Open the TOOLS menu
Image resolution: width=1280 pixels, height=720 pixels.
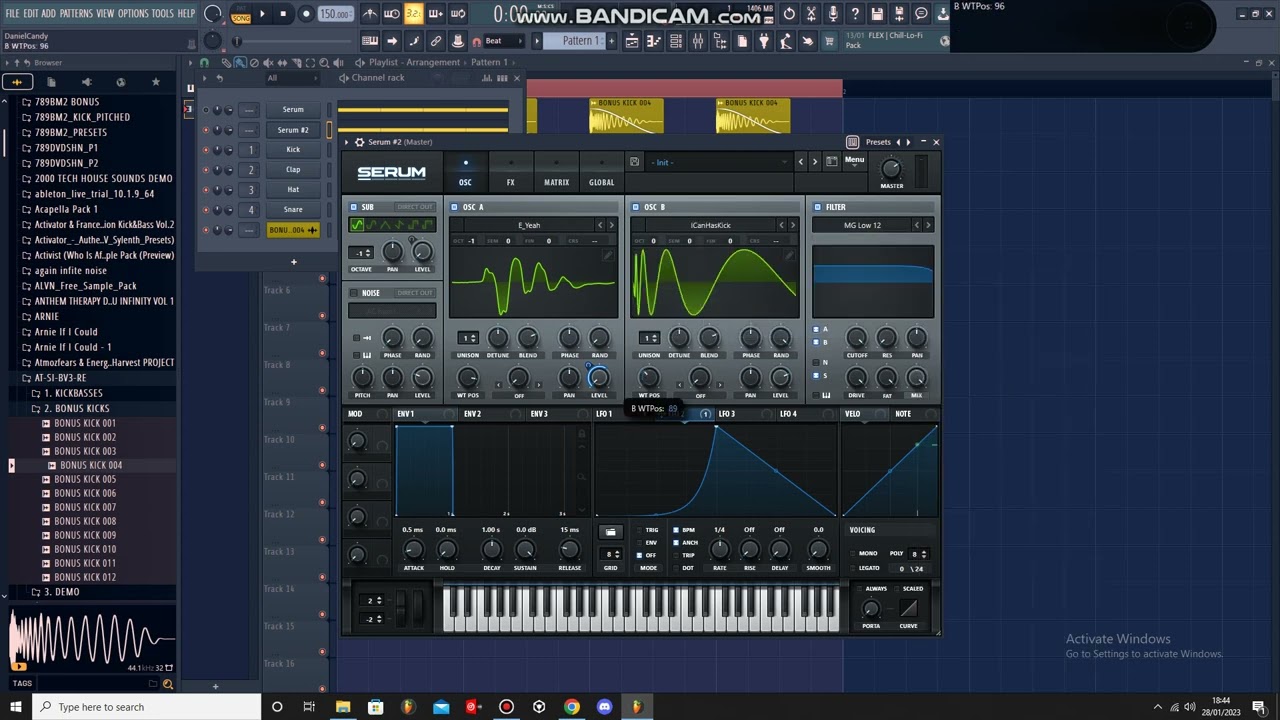tap(163, 14)
